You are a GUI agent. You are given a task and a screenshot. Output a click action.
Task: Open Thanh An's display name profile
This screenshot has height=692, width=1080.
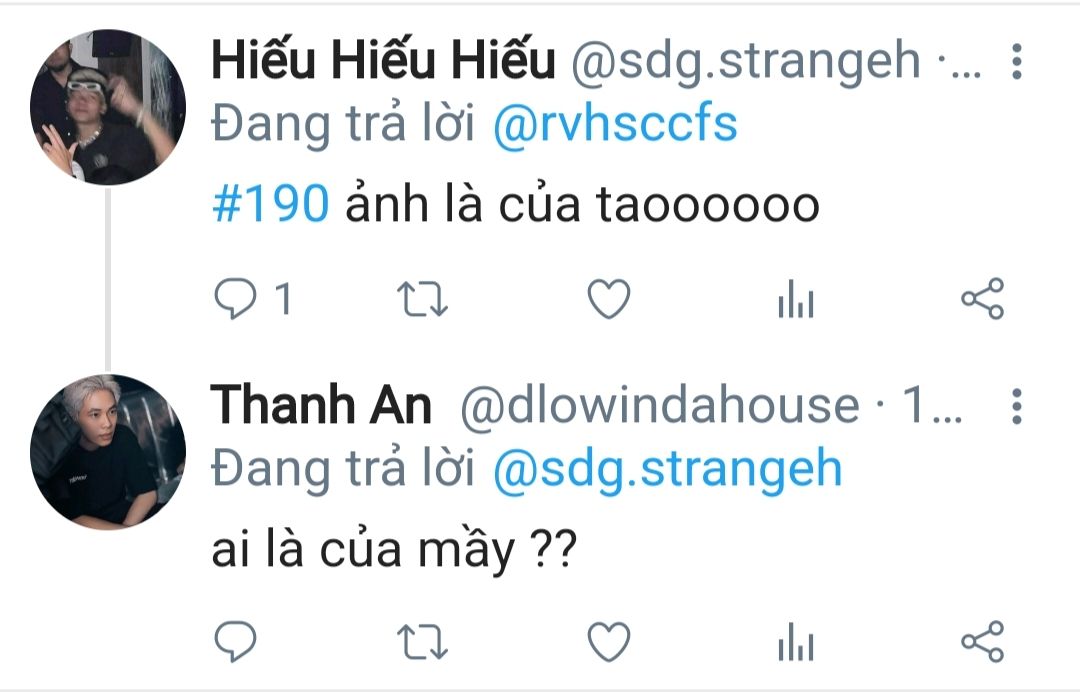pyautogui.click(x=321, y=405)
